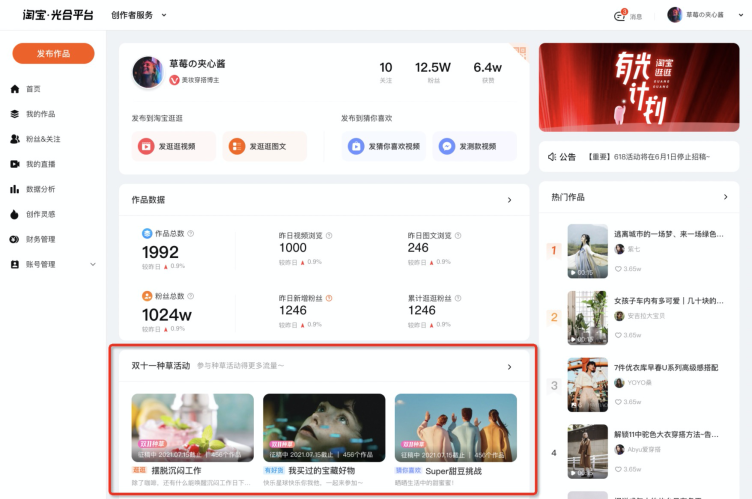Click author name YOYO桑
The width and height of the screenshot is (752, 499).
pos(639,383)
